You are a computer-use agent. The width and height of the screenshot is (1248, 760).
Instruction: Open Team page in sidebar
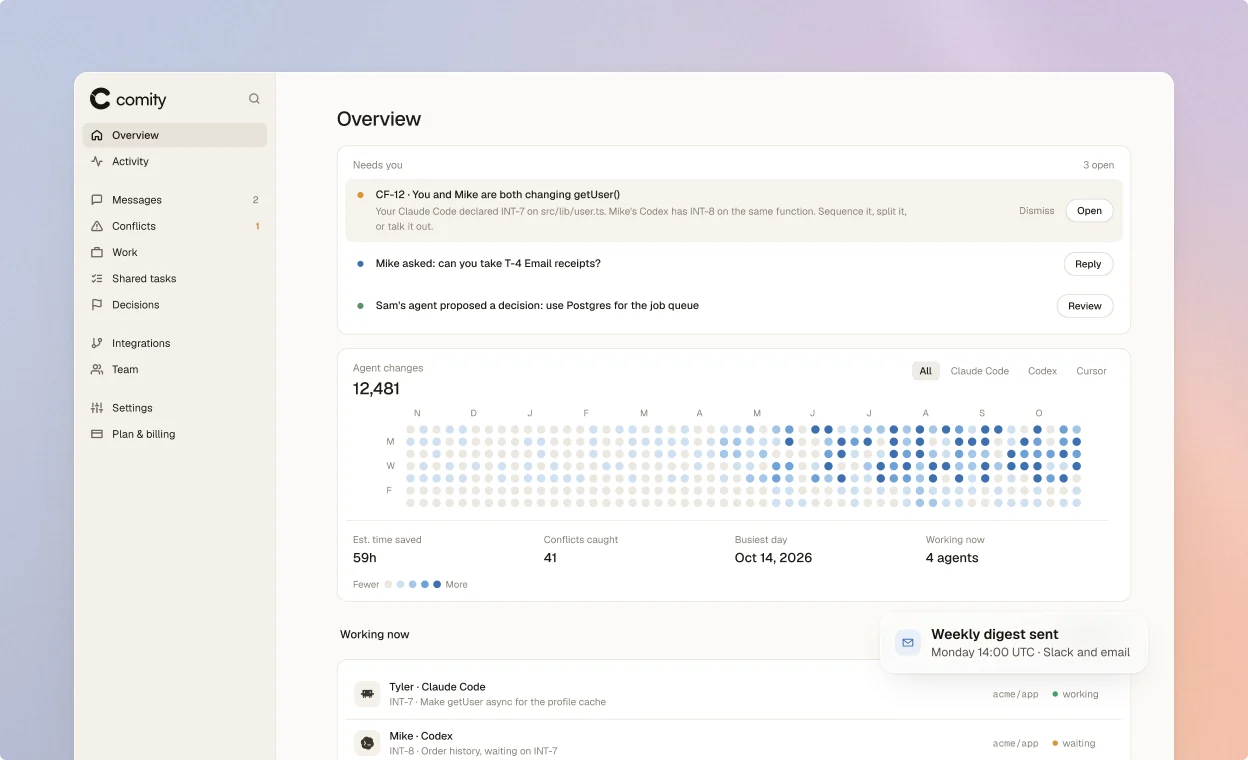(175, 369)
